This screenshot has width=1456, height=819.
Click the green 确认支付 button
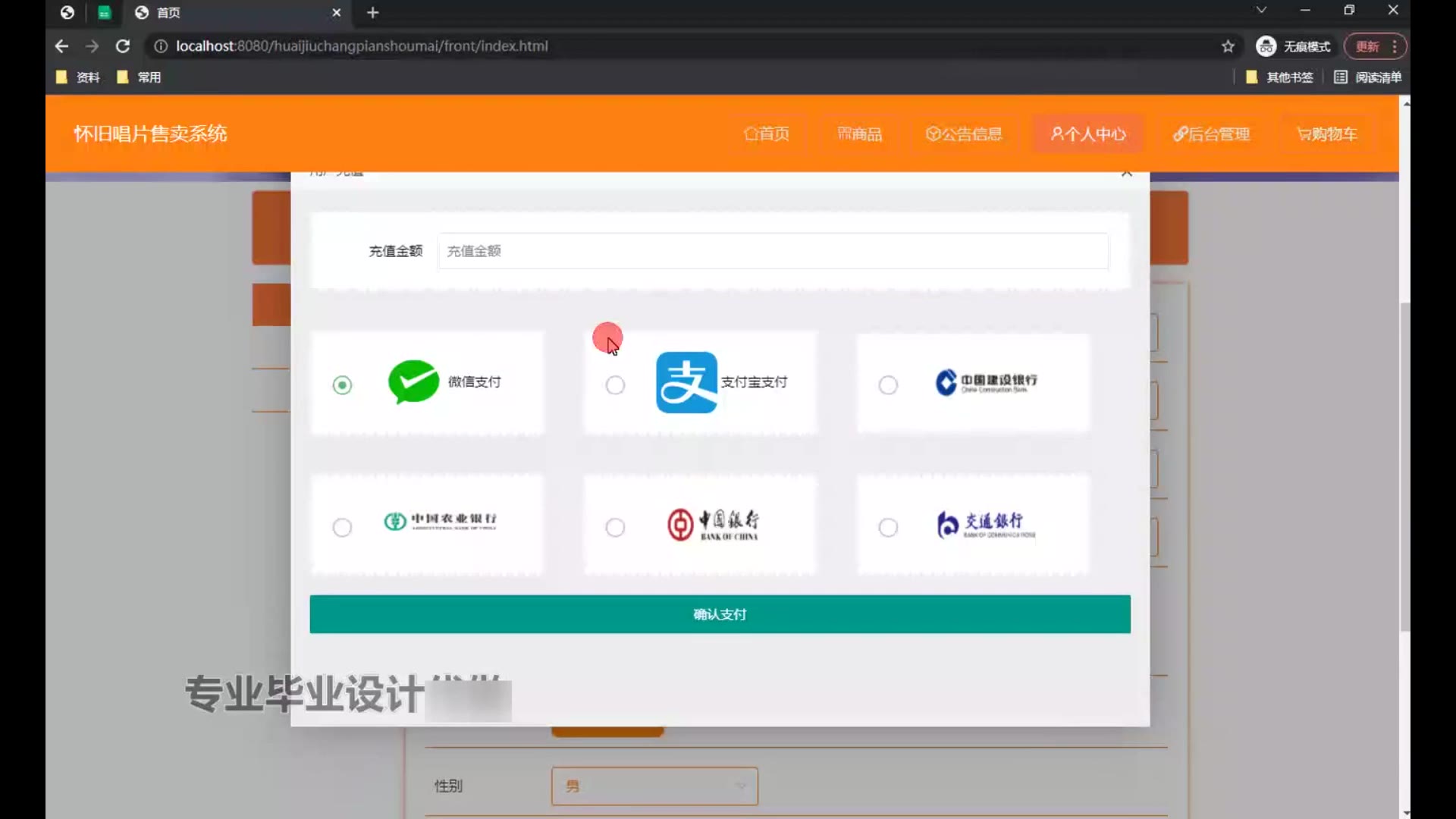coord(720,614)
